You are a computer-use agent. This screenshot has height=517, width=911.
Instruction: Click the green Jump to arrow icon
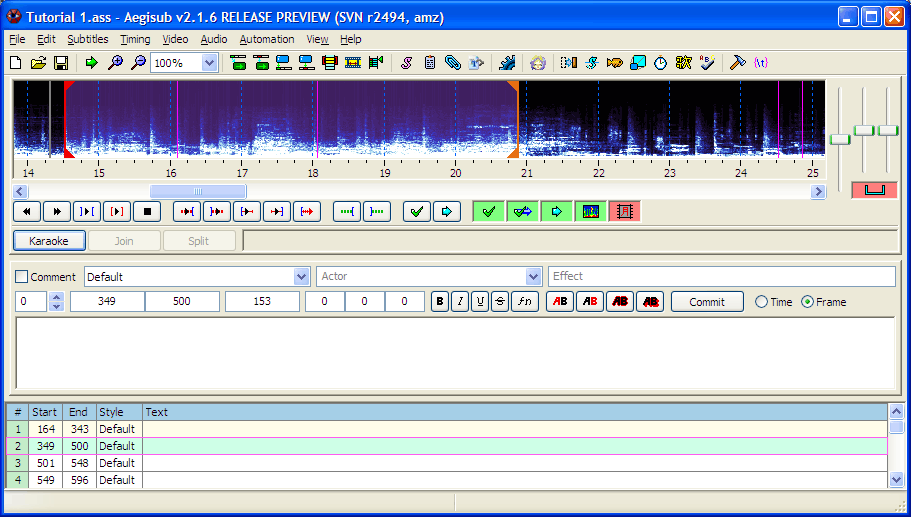pos(91,63)
